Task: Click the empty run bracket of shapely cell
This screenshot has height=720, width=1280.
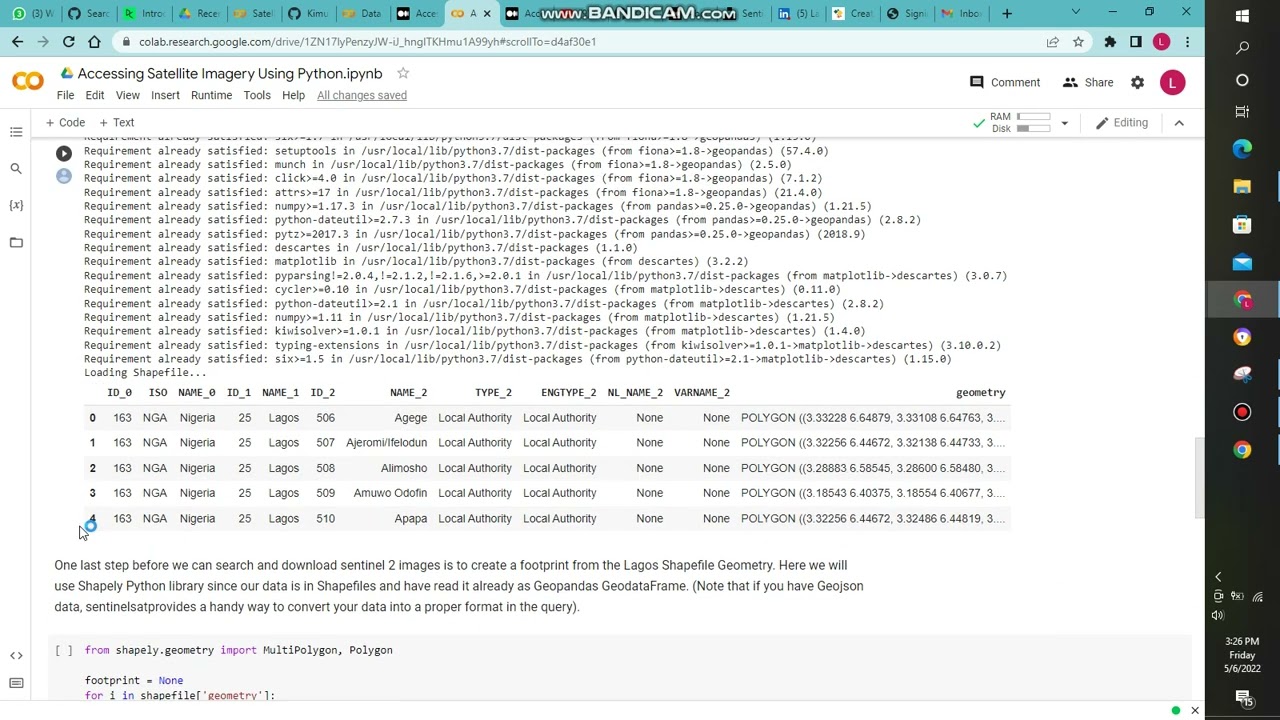Action: click(64, 650)
